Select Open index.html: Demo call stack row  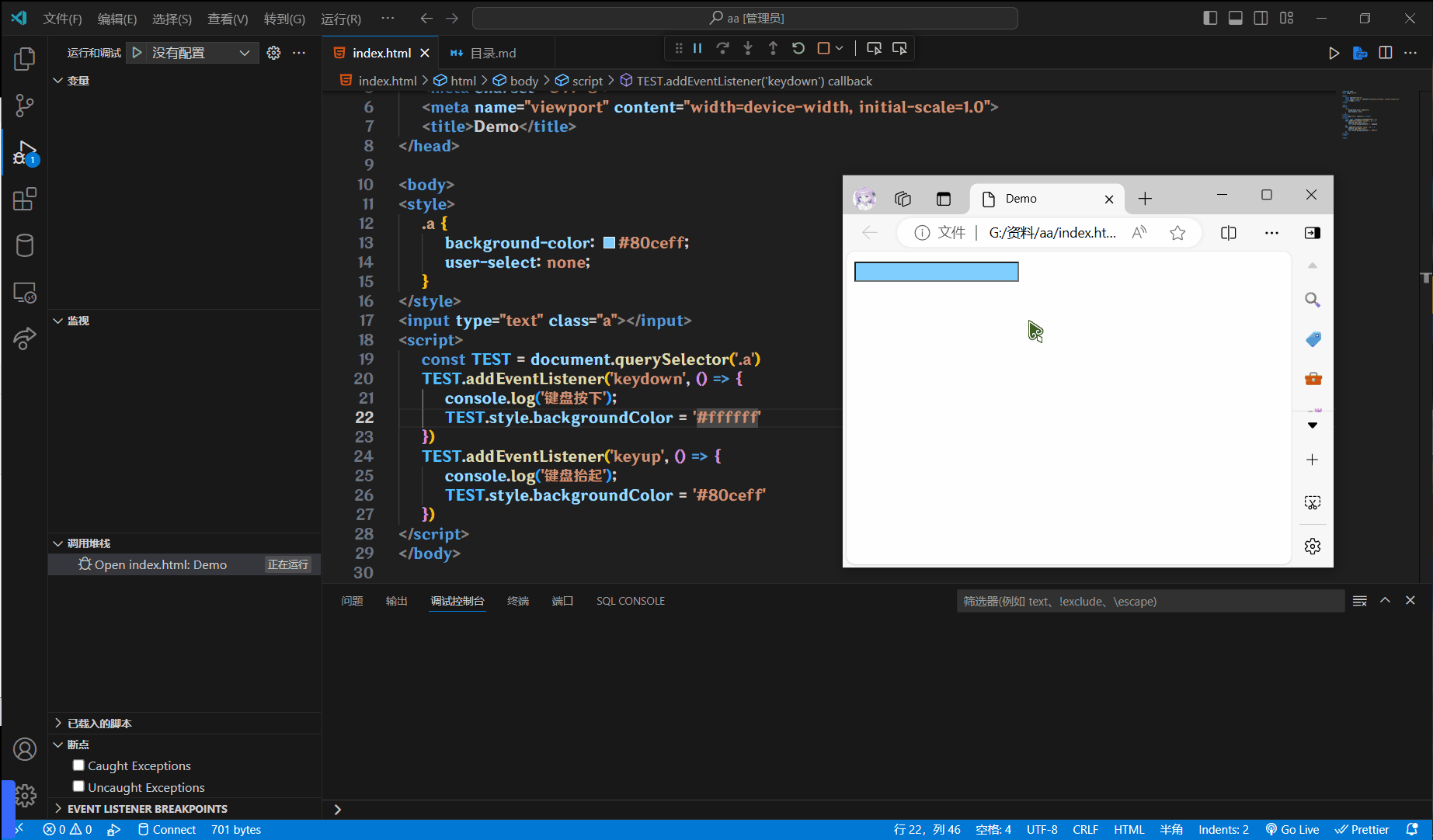coord(185,564)
